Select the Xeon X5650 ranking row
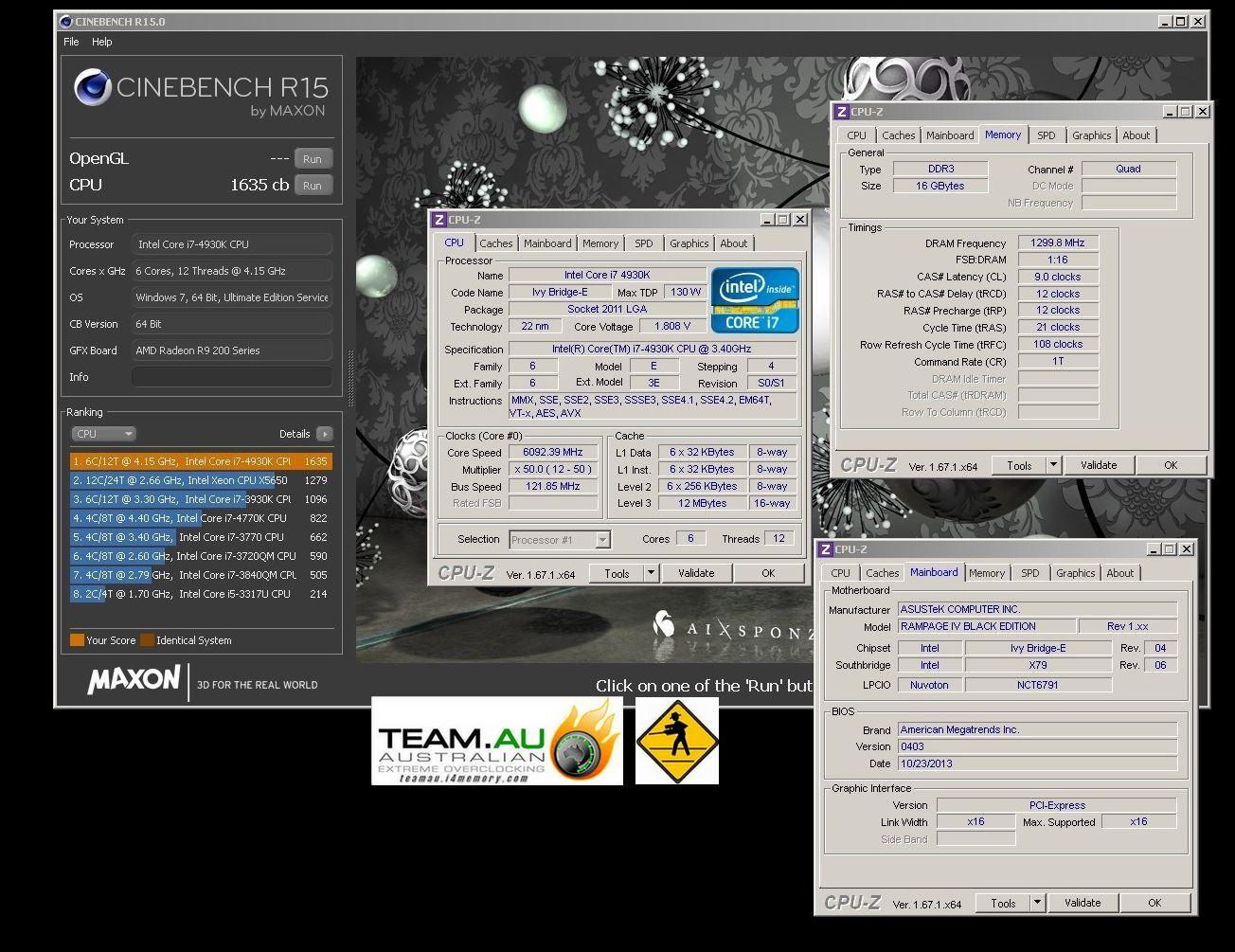This screenshot has width=1235, height=952. [201, 480]
